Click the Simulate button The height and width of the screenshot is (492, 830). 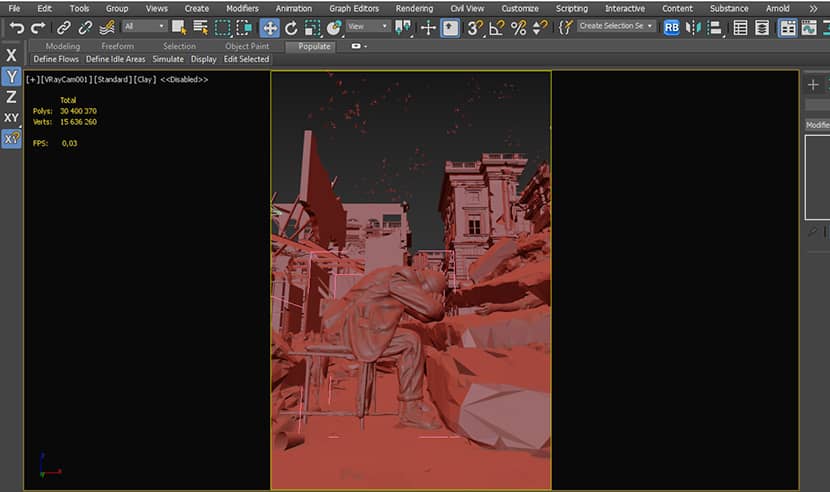click(168, 59)
